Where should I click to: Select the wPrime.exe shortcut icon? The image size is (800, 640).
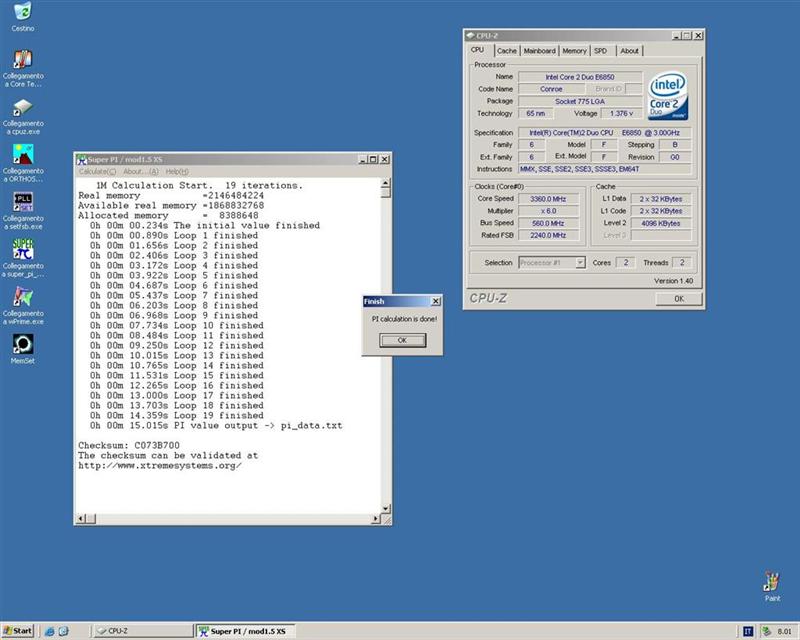point(22,297)
